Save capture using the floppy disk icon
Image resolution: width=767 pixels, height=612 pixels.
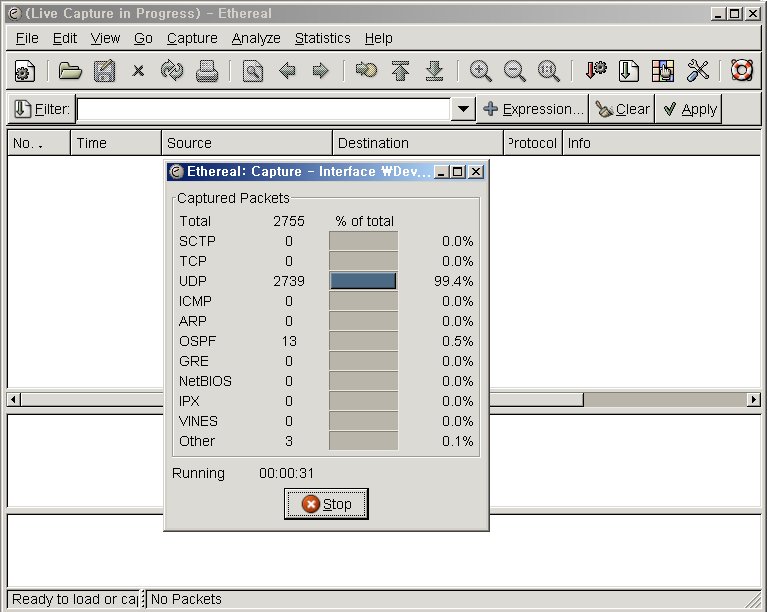104,71
